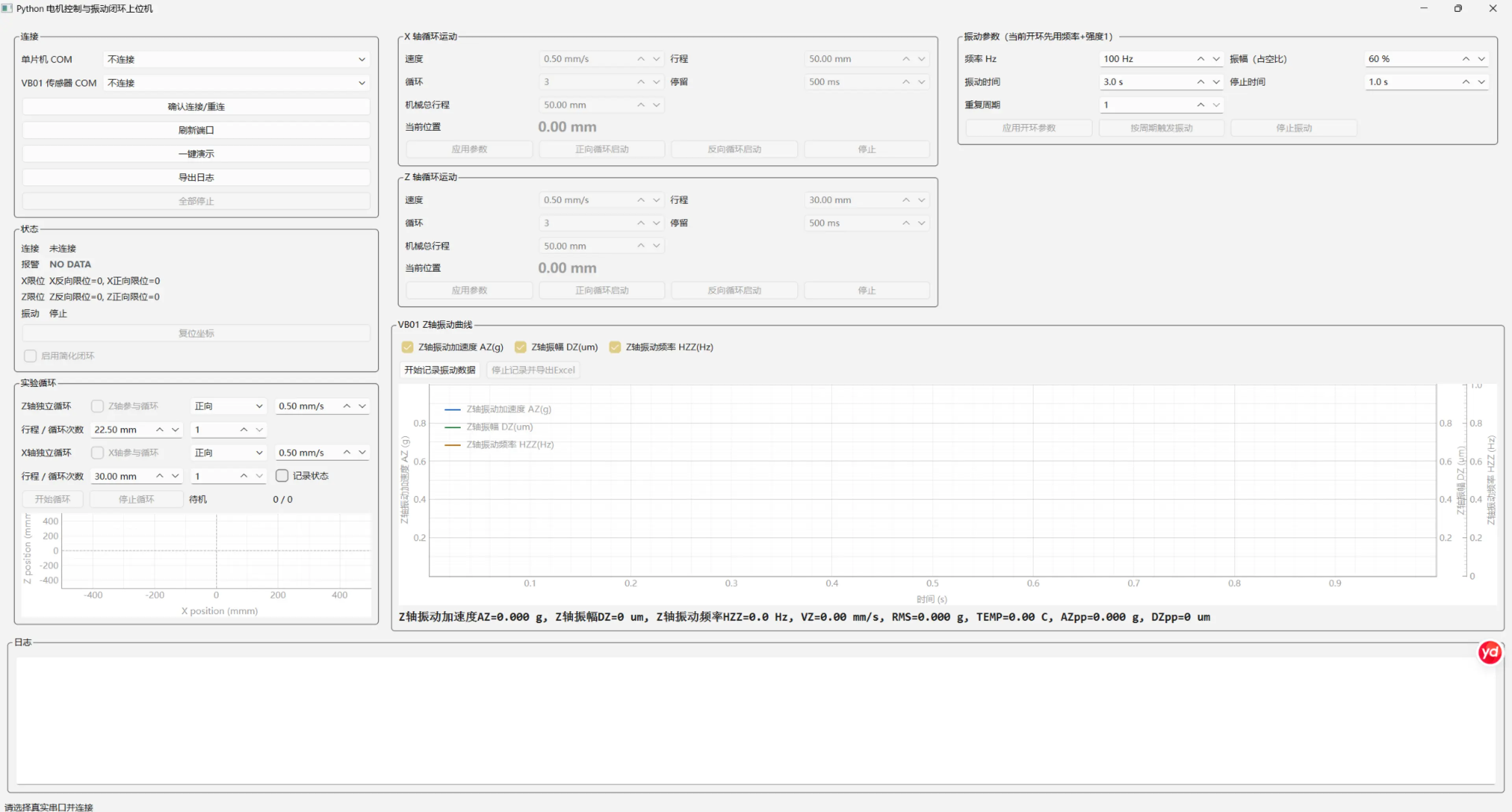
Task: Click 应用开环参数 button
Action: [x=1028, y=128]
